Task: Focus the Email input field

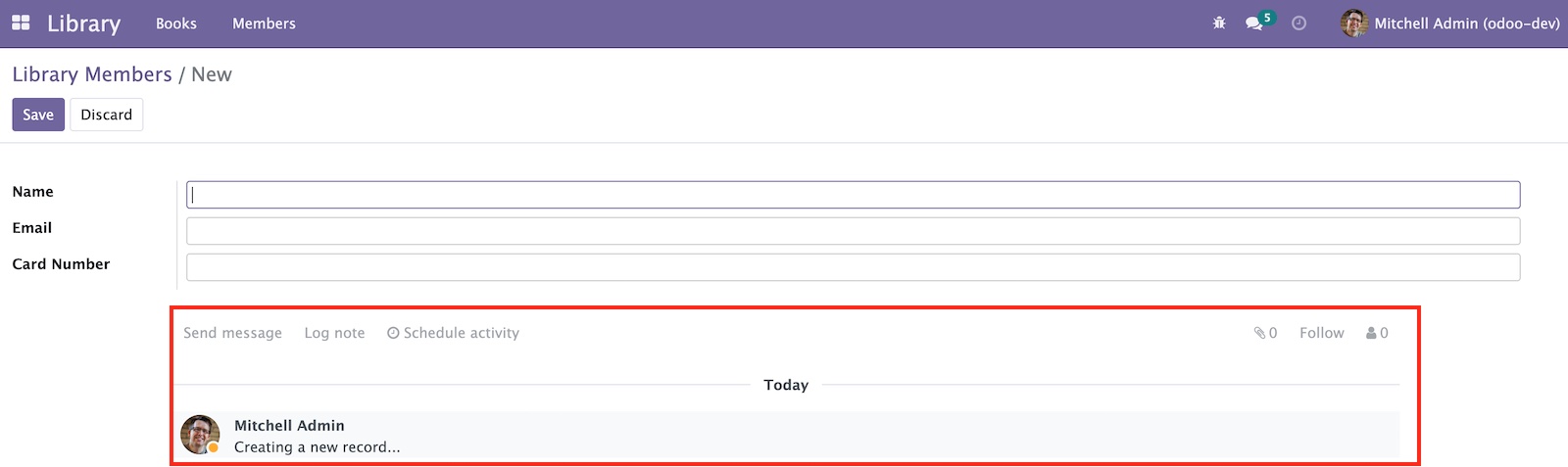Action: tap(853, 231)
